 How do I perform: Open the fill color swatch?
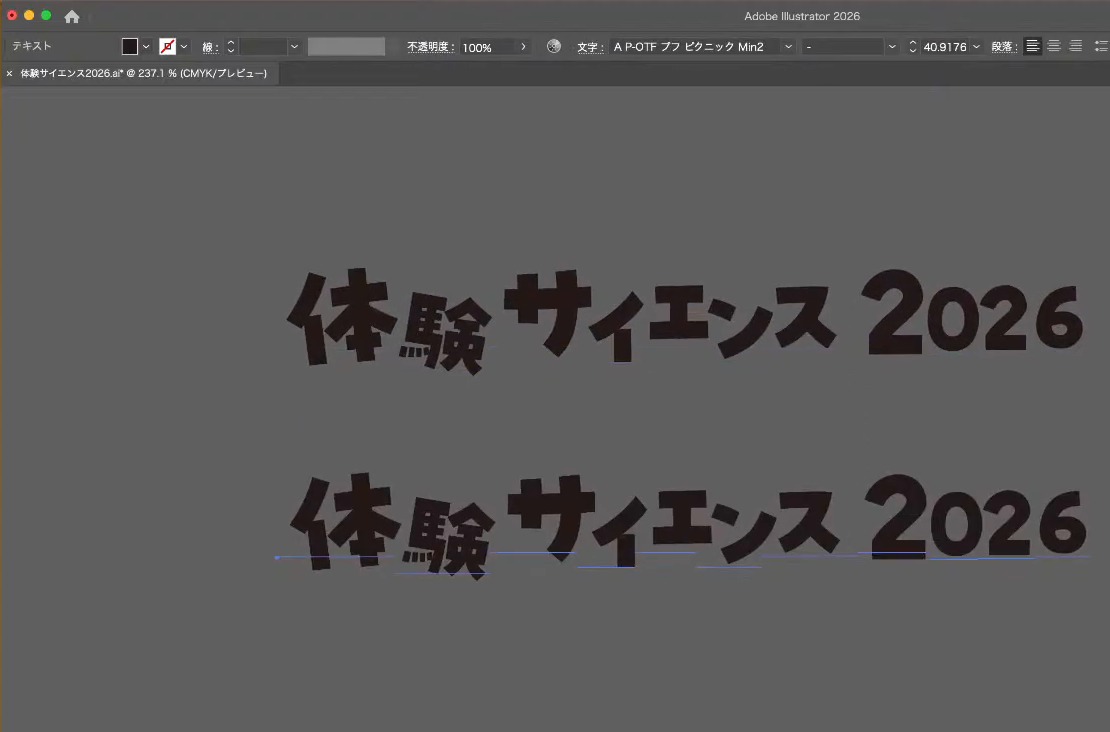click(130, 47)
